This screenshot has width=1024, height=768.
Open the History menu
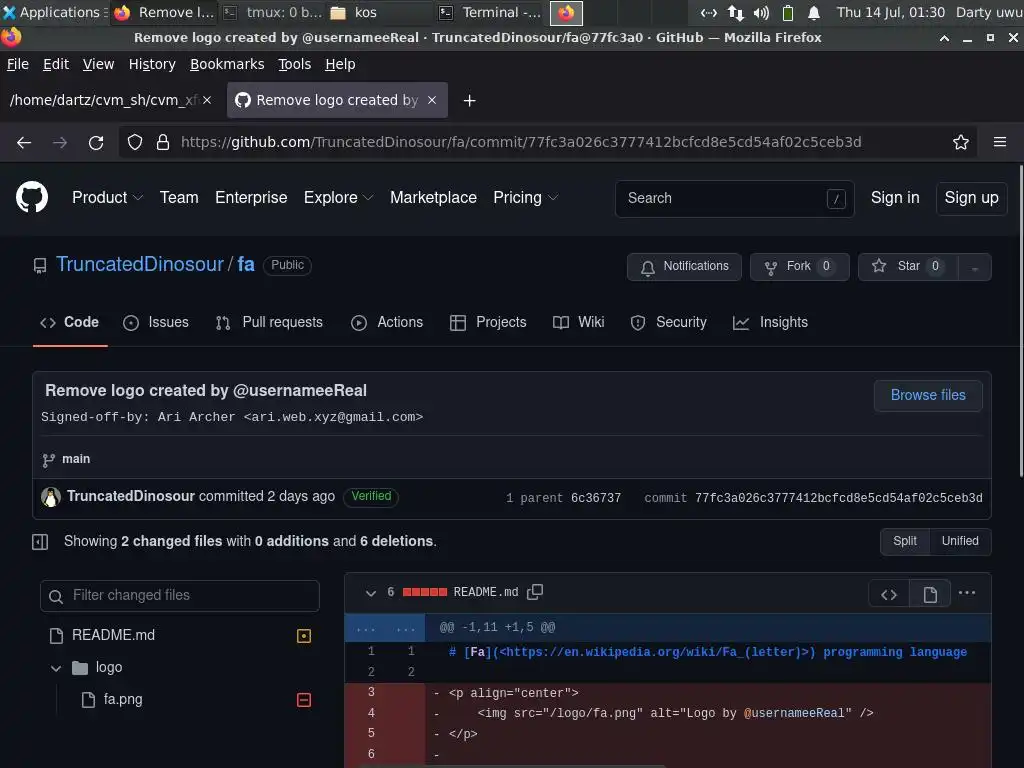152,64
